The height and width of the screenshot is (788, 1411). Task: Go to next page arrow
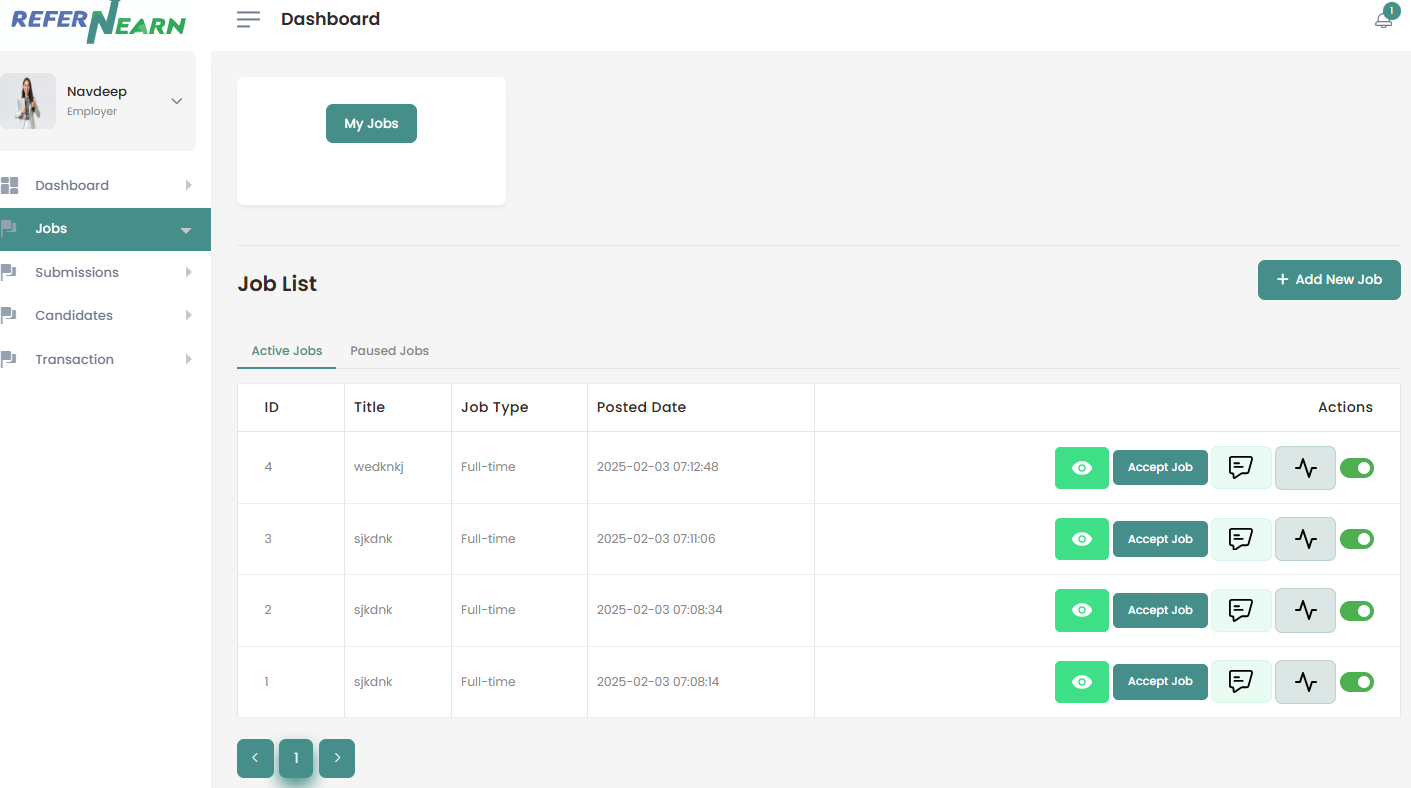337,758
